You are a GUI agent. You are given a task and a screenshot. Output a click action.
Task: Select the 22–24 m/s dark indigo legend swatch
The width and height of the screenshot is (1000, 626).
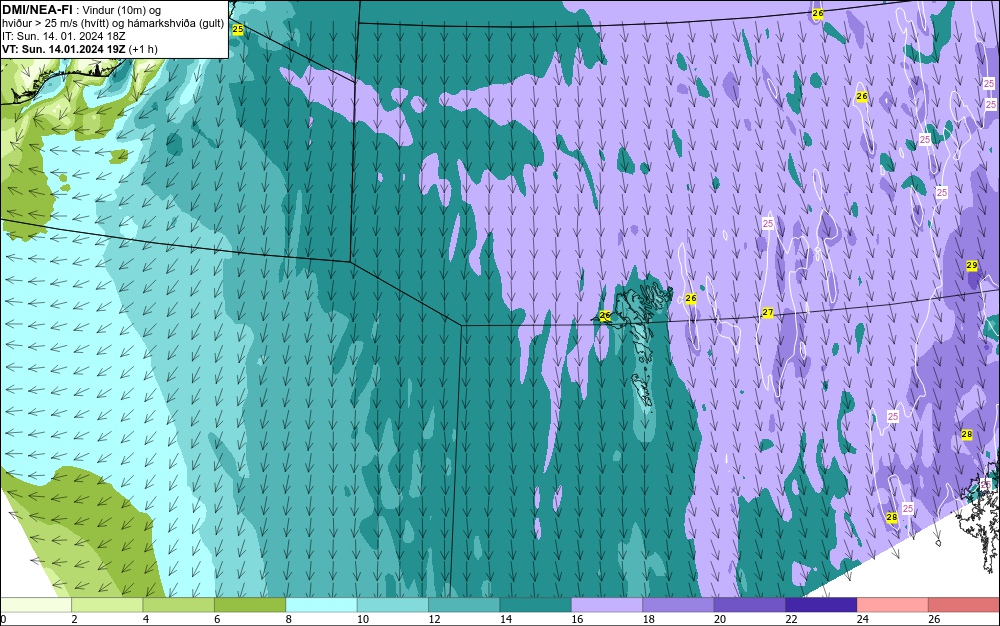[x=821, y=605]
